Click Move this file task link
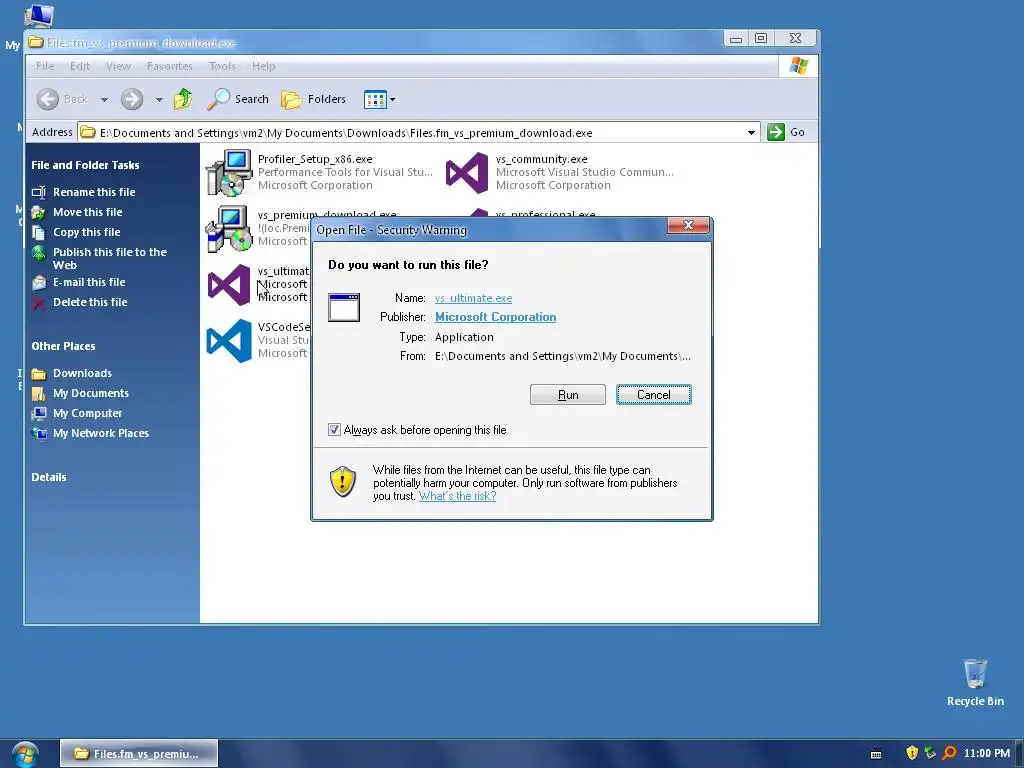Screen dimensions: 1024x768 pos(88,212)
